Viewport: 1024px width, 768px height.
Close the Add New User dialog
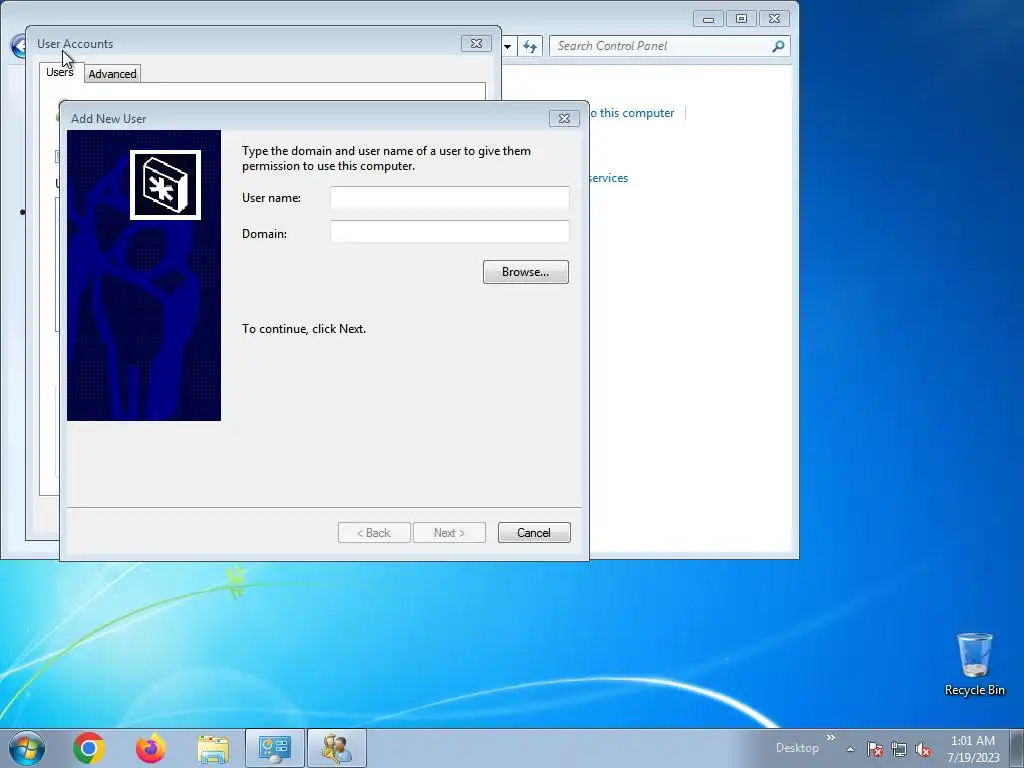click(564, 118)
